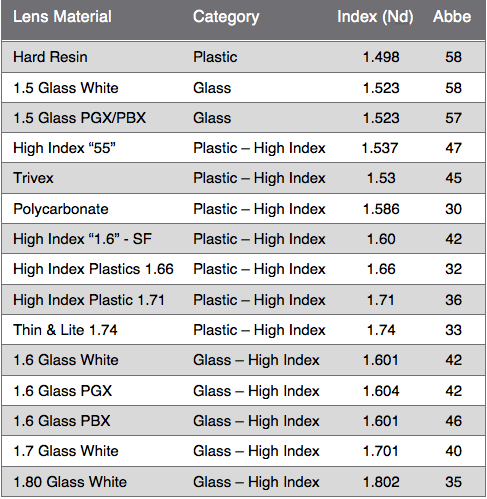This screenshot has width=487, height=499.
Task: Click the 1.7 Glass White cell
Action: [x=66, y=451]
